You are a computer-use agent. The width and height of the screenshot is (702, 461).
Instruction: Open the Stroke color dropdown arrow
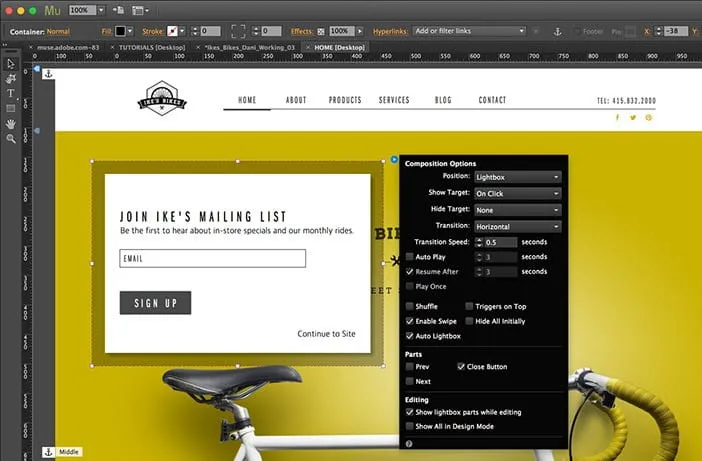(182, 31)
